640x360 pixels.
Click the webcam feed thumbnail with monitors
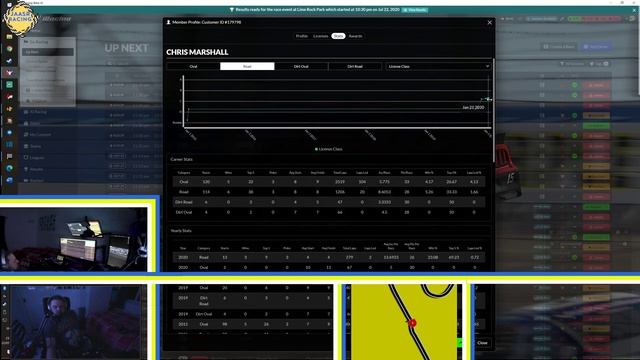(73, 239)
